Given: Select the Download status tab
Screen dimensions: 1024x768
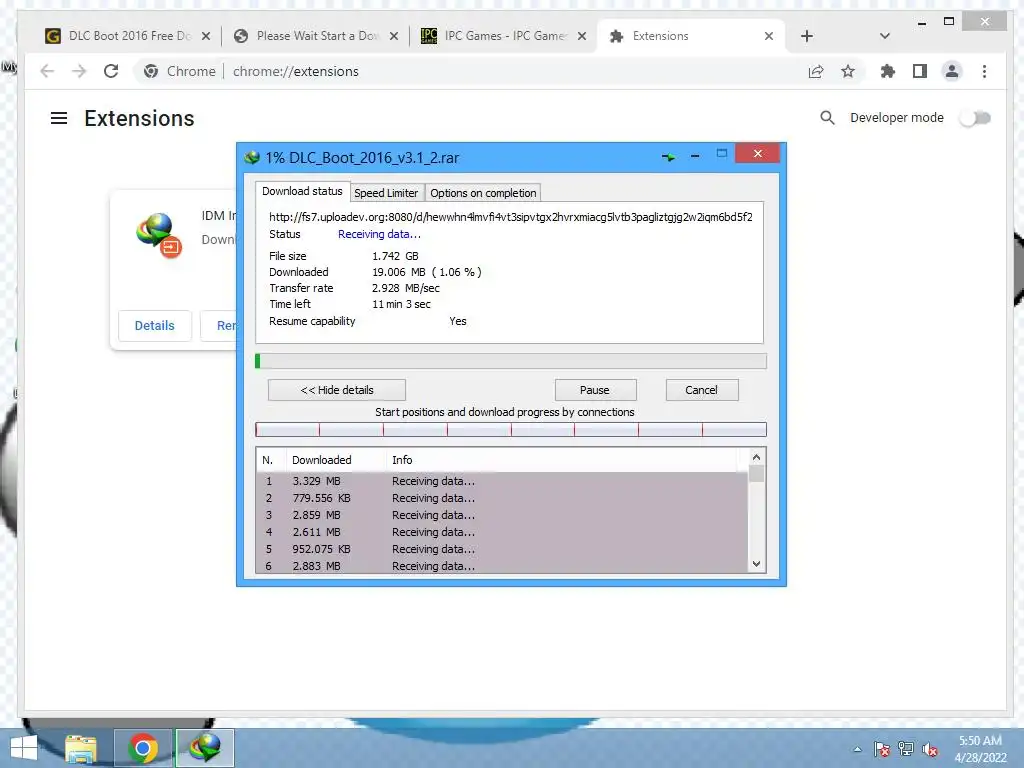Looking at the screenshot, I should coord(302,191).
